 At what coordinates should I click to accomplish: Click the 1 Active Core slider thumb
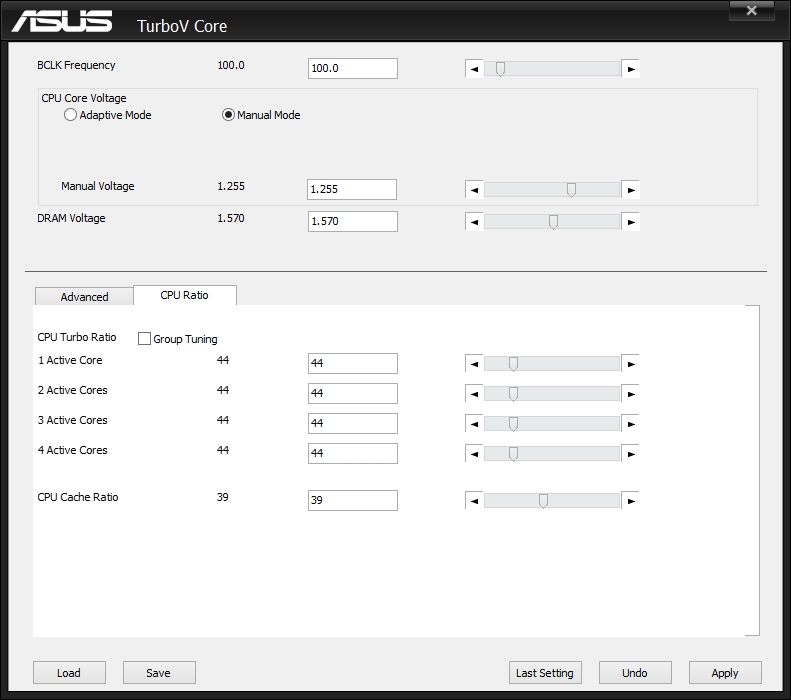click(513, 364)
